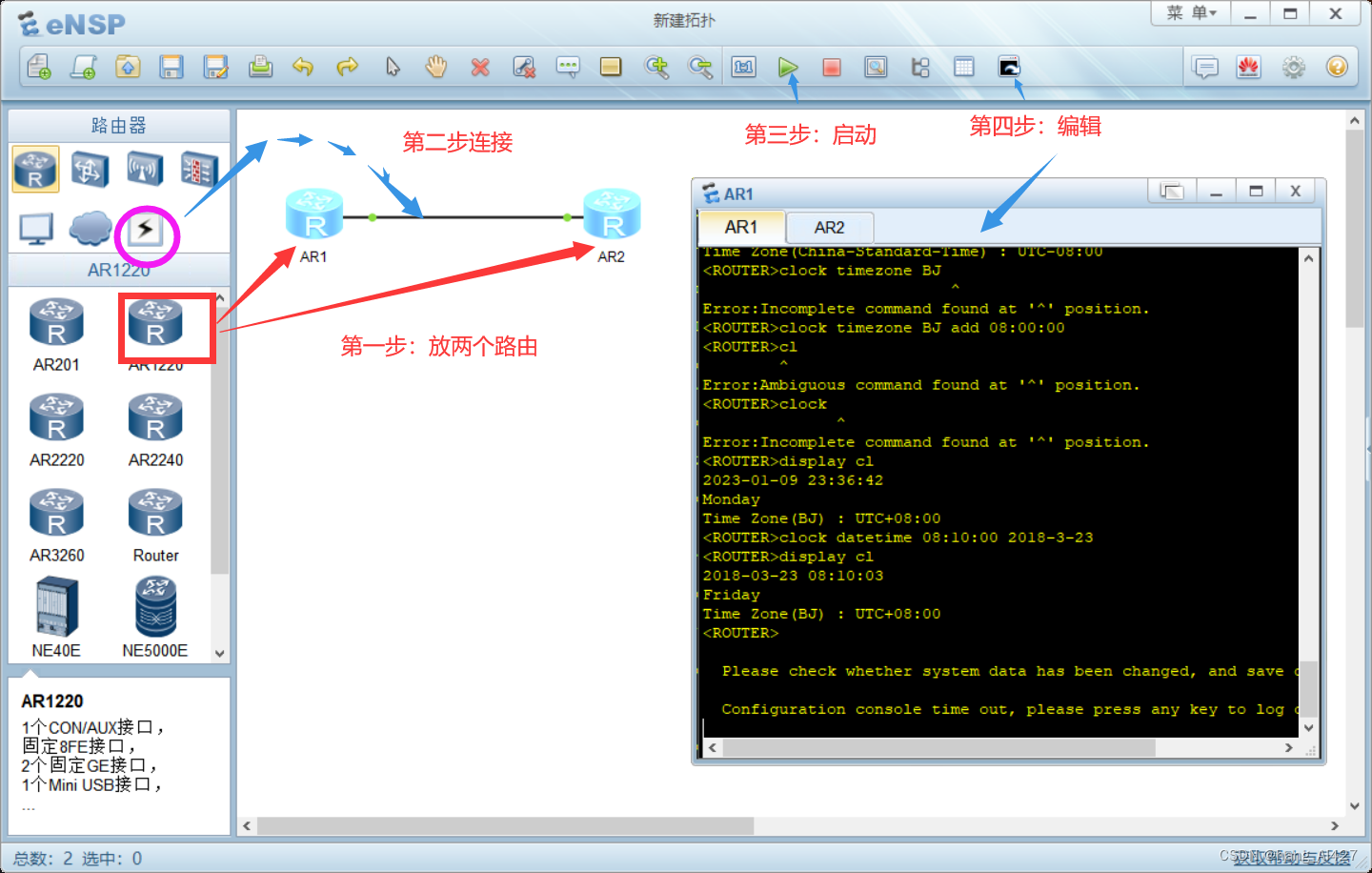Open the help question-mark icon

pos(1337,67)
